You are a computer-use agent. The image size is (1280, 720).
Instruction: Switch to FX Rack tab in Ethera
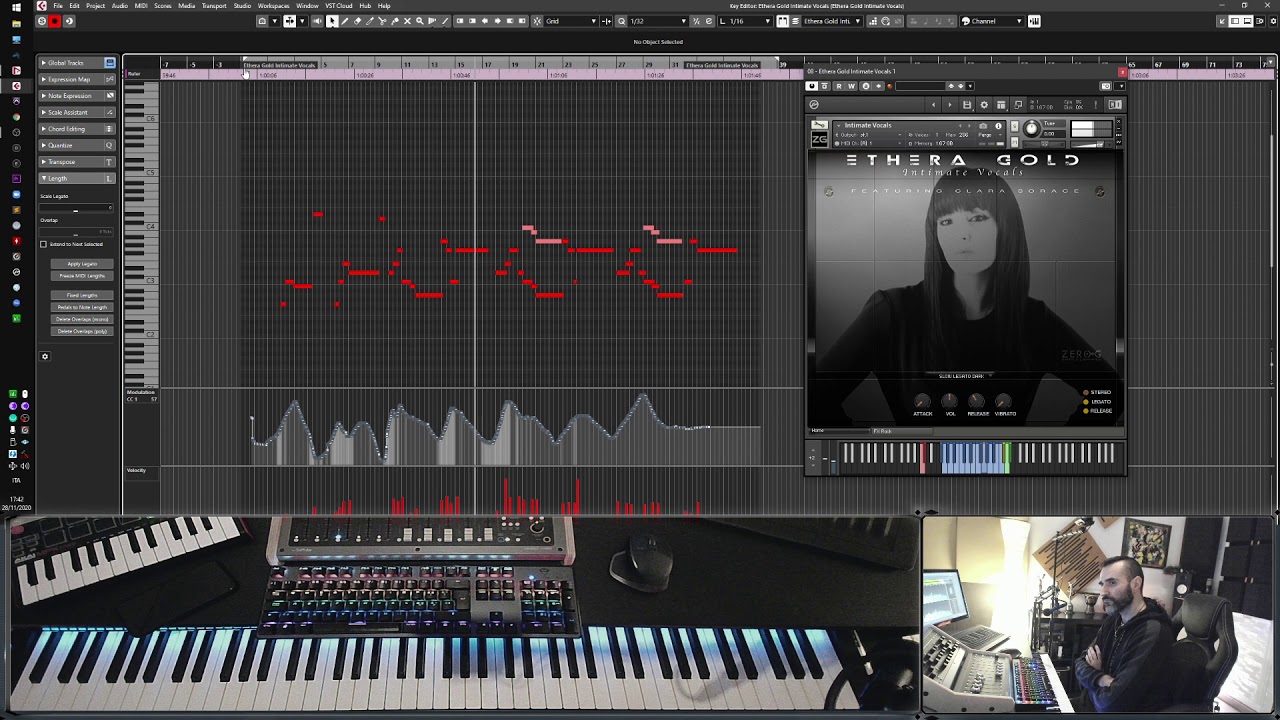[x=902, y=431]
